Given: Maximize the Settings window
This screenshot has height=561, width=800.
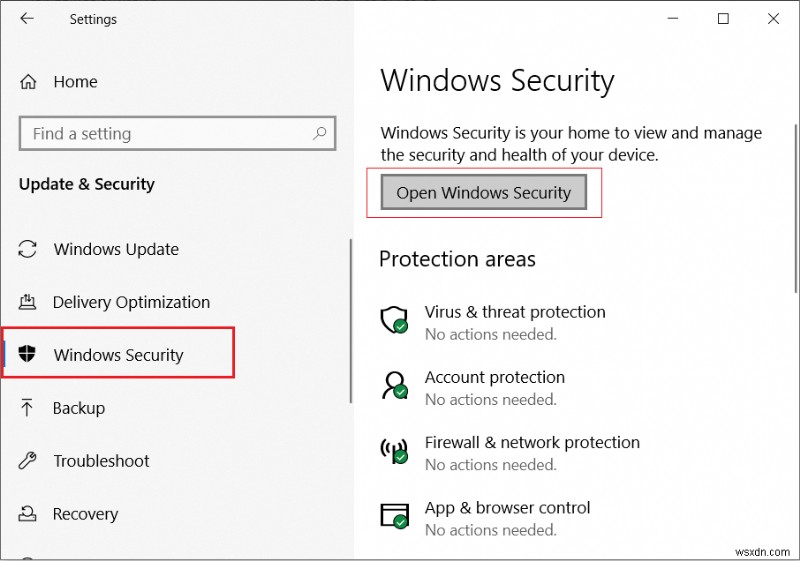Looking at the screenshot, I should click(723, 18).
